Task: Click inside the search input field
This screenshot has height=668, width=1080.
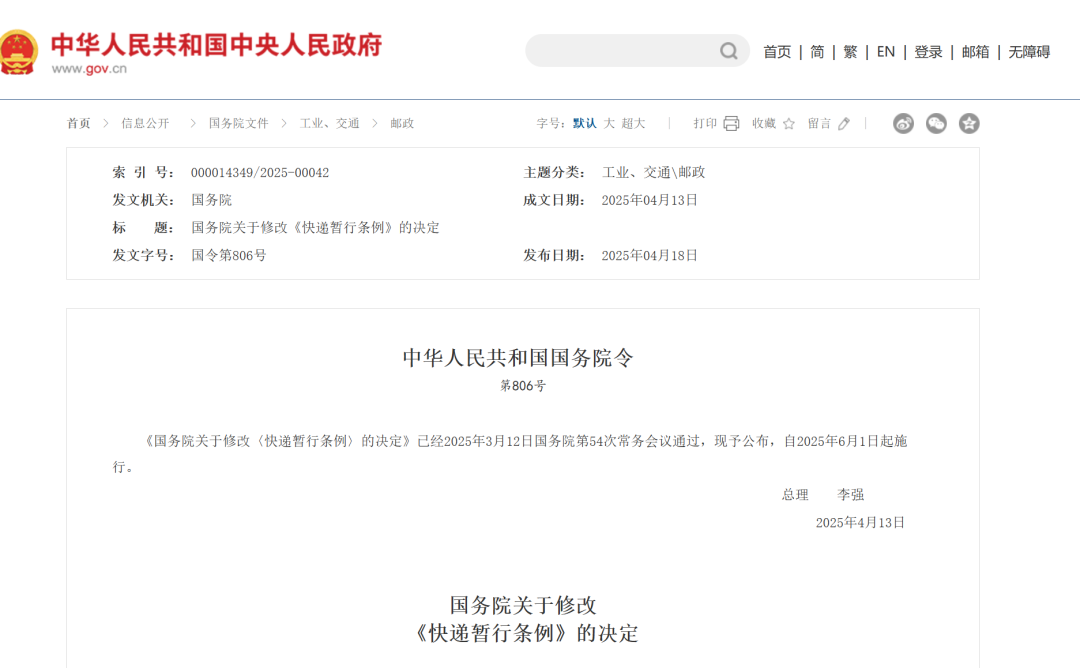Action: tap(620, 51)
